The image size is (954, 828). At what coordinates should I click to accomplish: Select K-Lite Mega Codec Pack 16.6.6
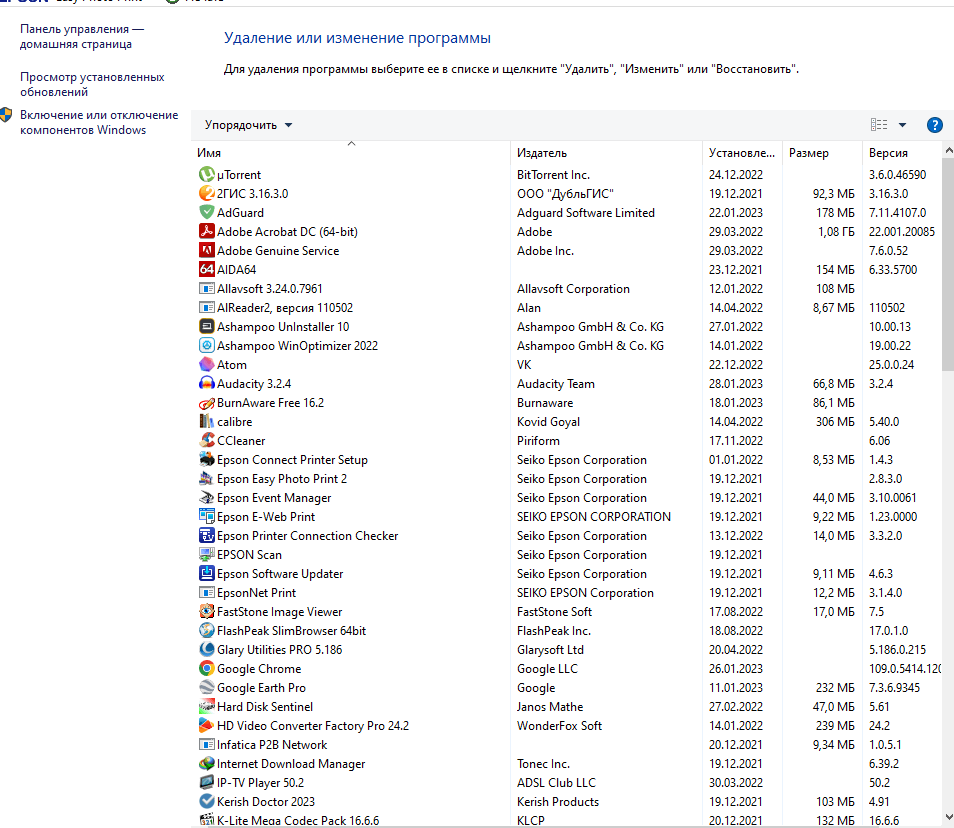coord(566,820)
